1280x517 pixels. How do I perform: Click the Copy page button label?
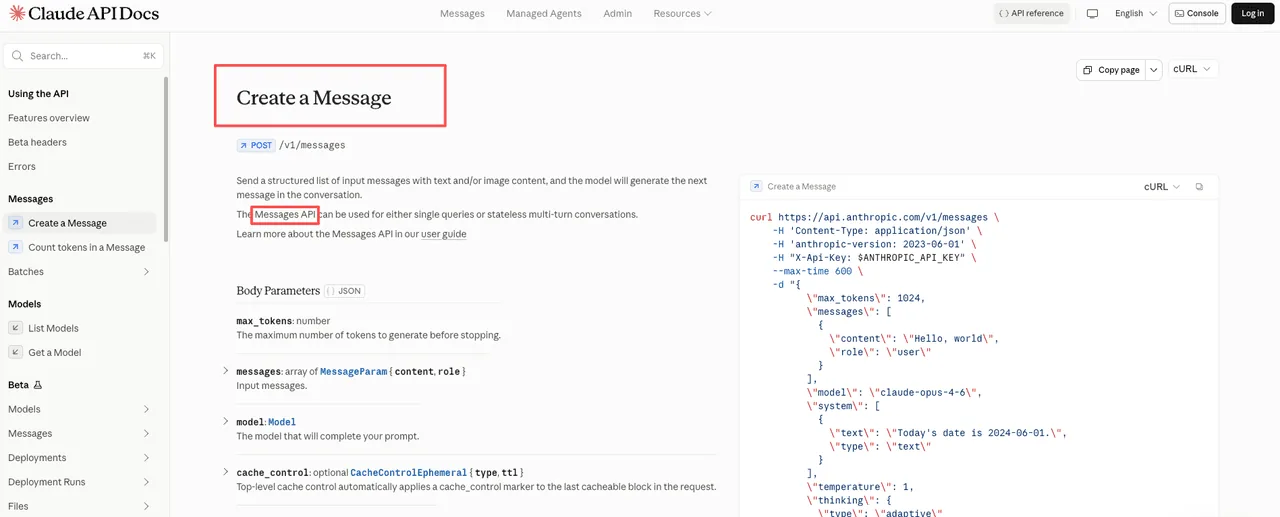[1119, 70]
